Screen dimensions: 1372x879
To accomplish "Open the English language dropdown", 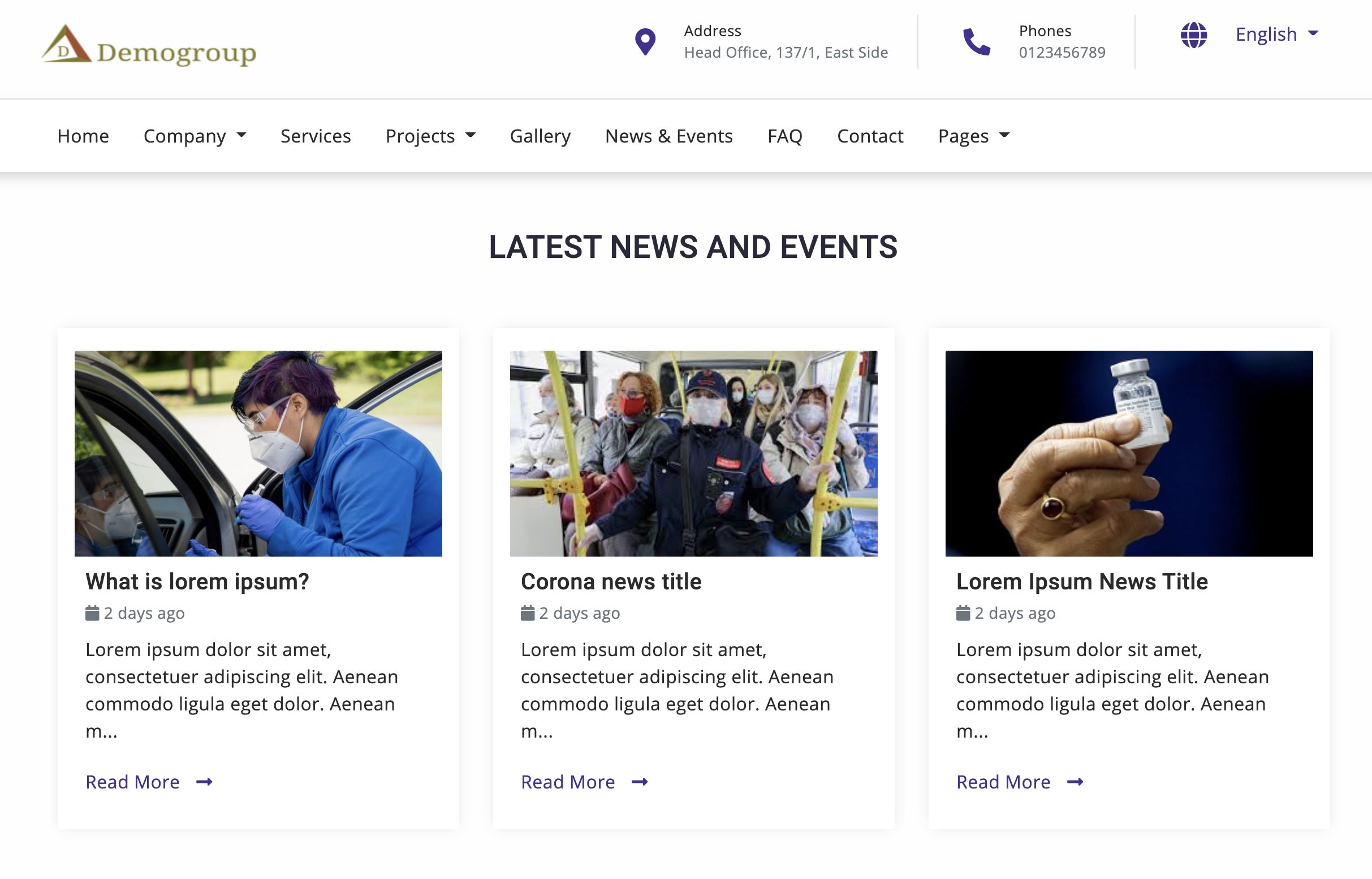I will point(1276,35).
